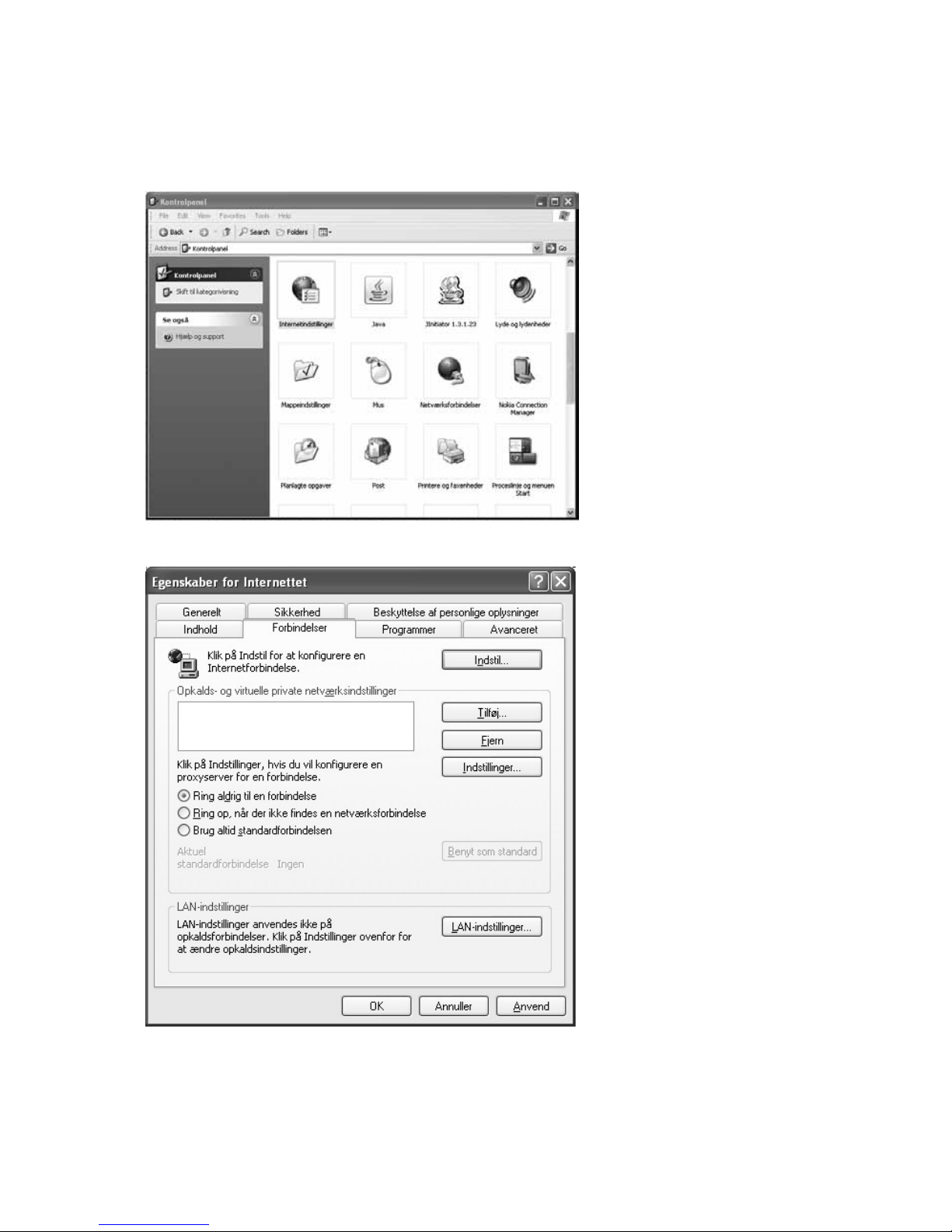Switch to the Generelt tab
This screenshot has width=952, height=1232.
201,613
